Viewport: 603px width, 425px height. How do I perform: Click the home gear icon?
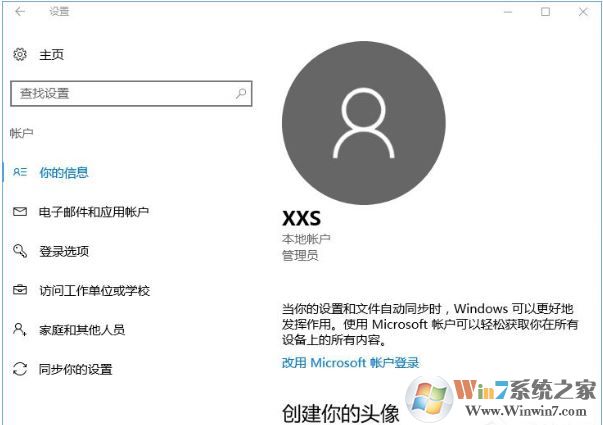[x=20, y=55]
